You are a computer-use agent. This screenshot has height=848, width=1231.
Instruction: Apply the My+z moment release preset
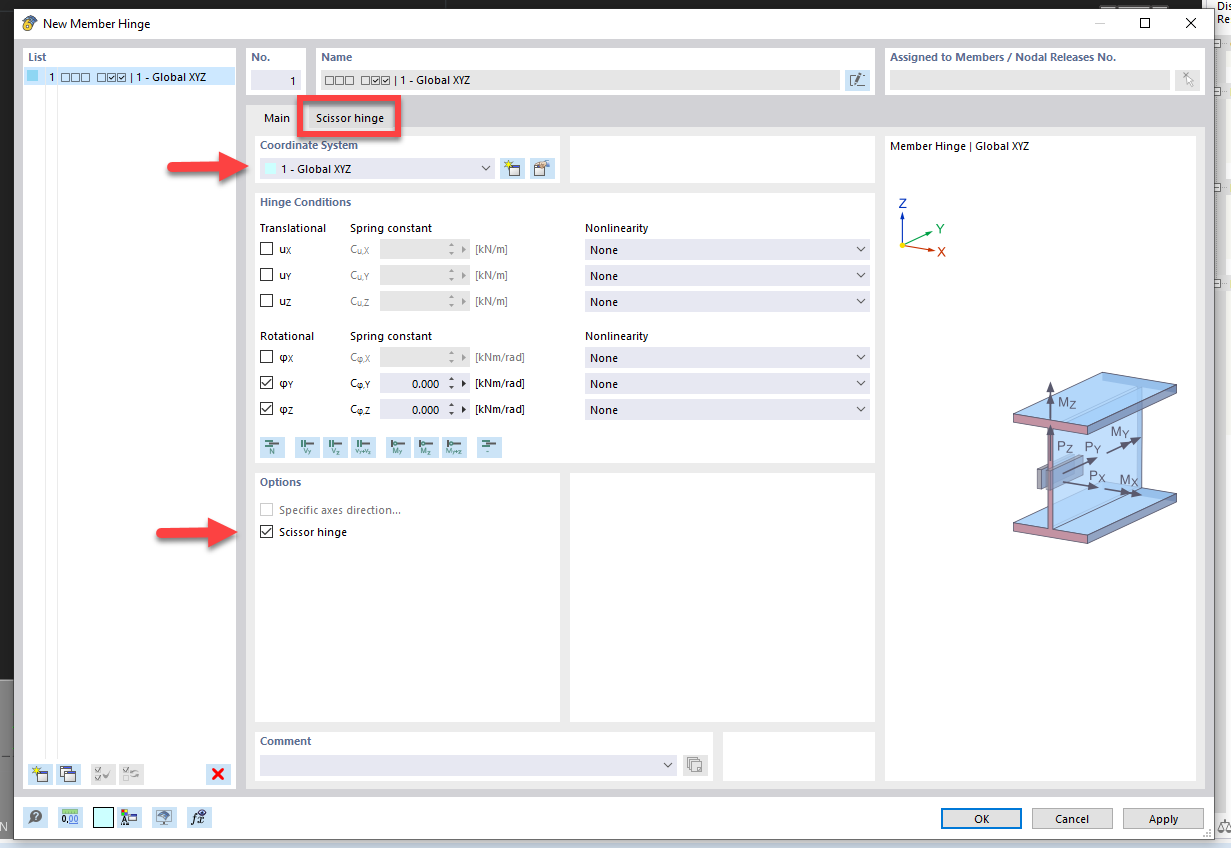454,447
